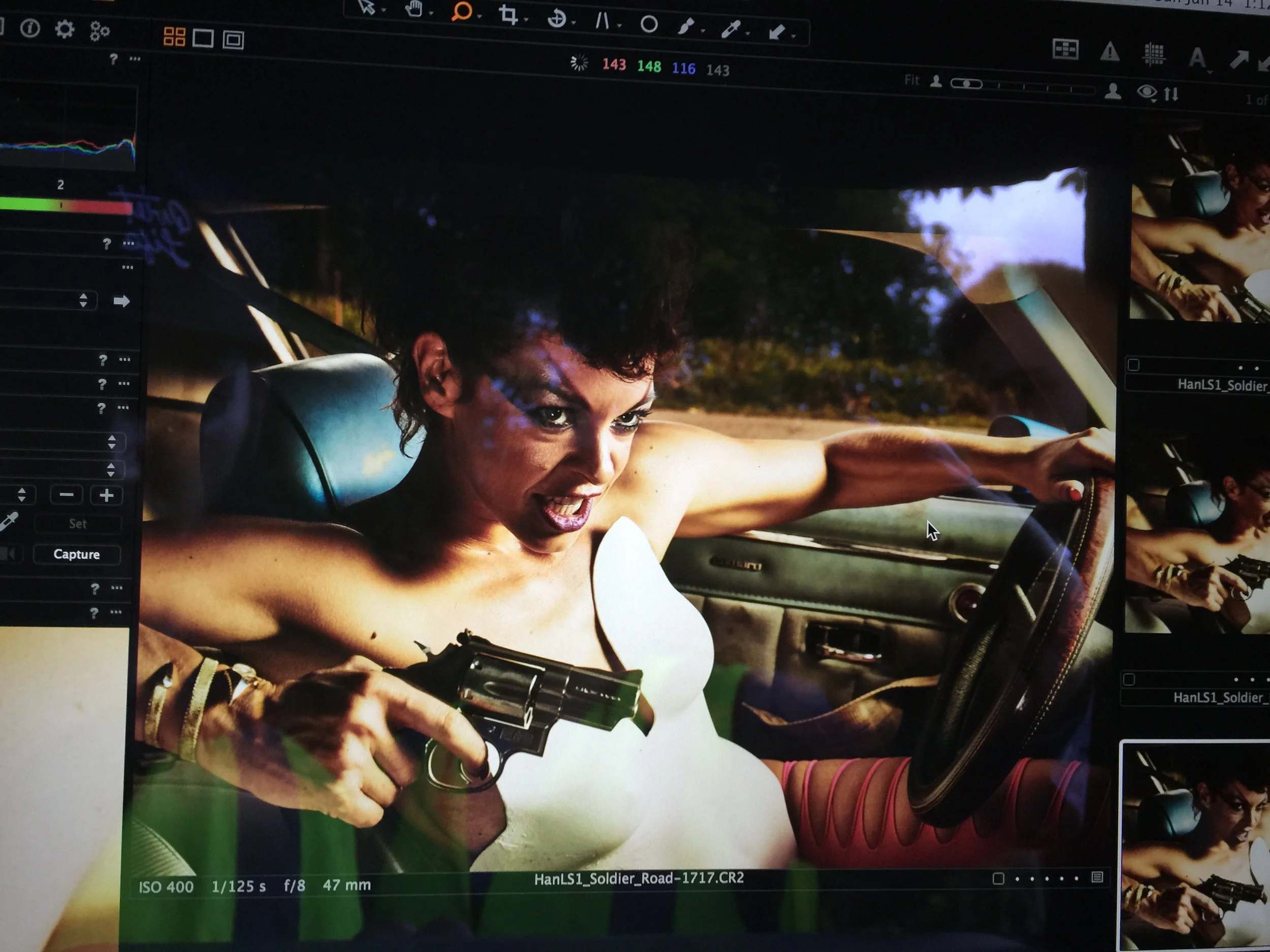Adjust the viewer zoom slider

click(1023, 87)
